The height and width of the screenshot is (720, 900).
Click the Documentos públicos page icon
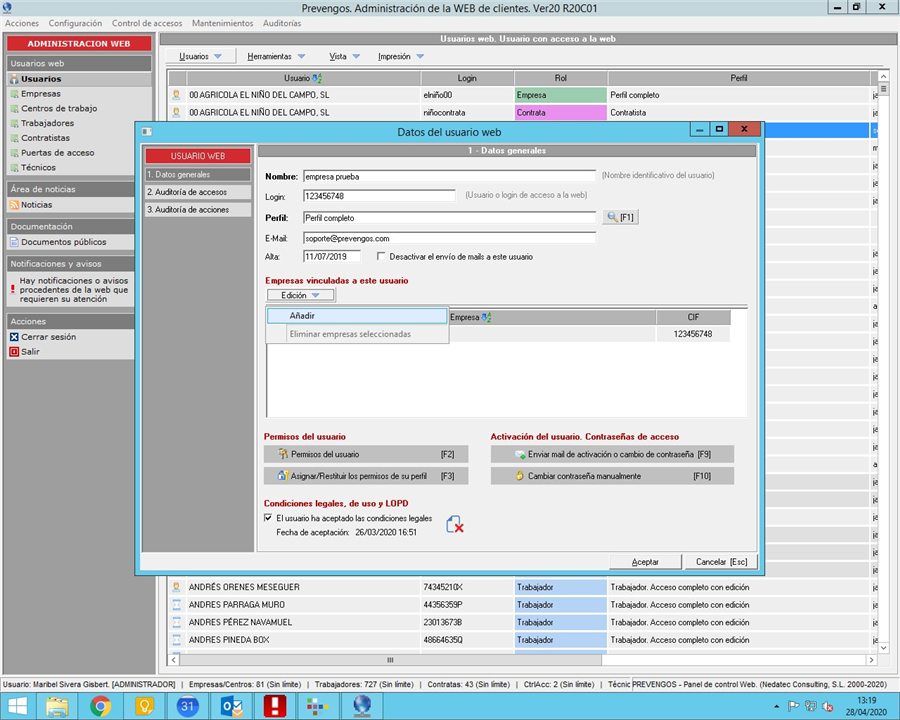click(14, 242)
